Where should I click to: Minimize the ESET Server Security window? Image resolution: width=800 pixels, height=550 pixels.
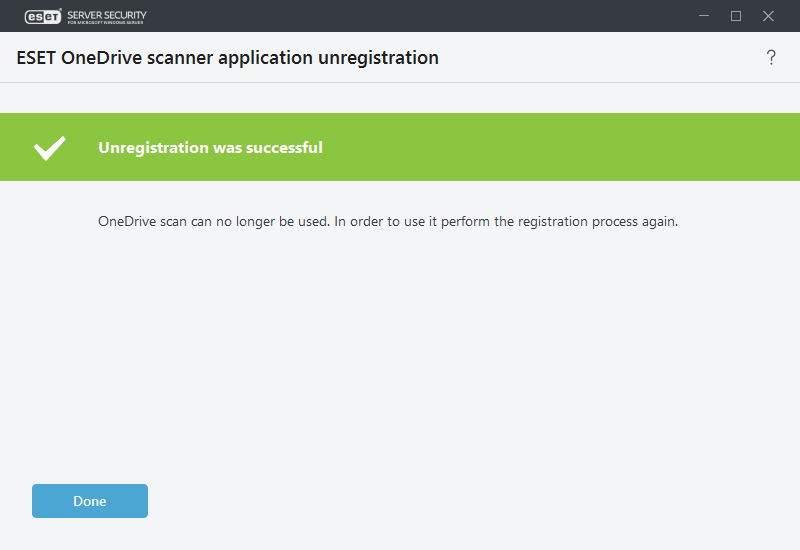[703, 16]
